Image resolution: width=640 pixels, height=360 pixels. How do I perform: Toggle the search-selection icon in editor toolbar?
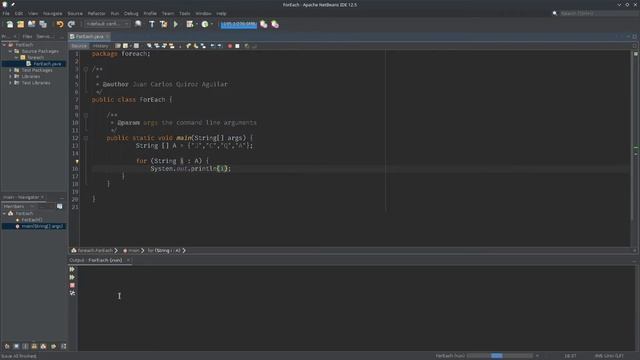click(x=149, y=46)
